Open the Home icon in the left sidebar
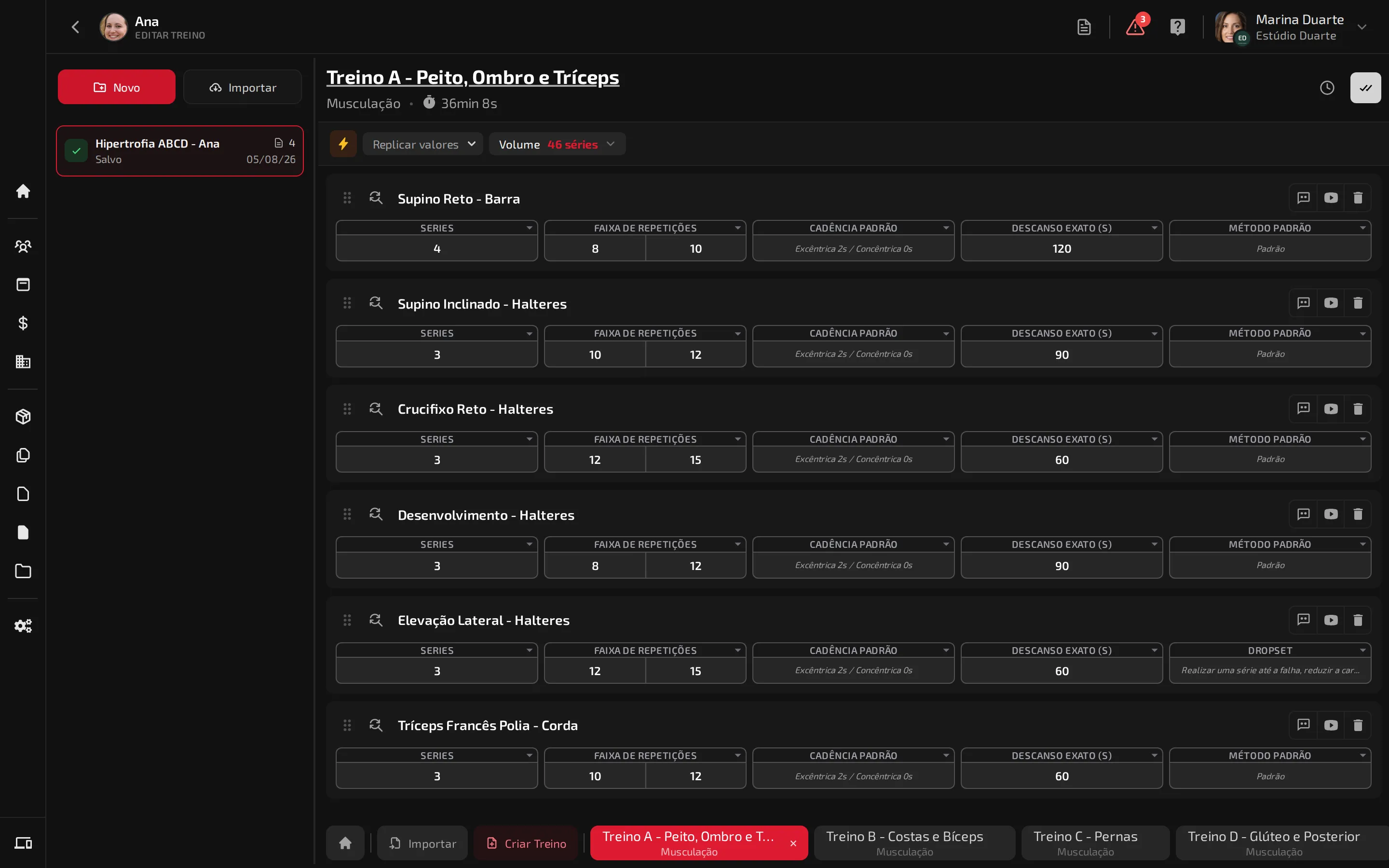Image resolution: width=1389 pixels, height=868 pixels. point(23,191)
